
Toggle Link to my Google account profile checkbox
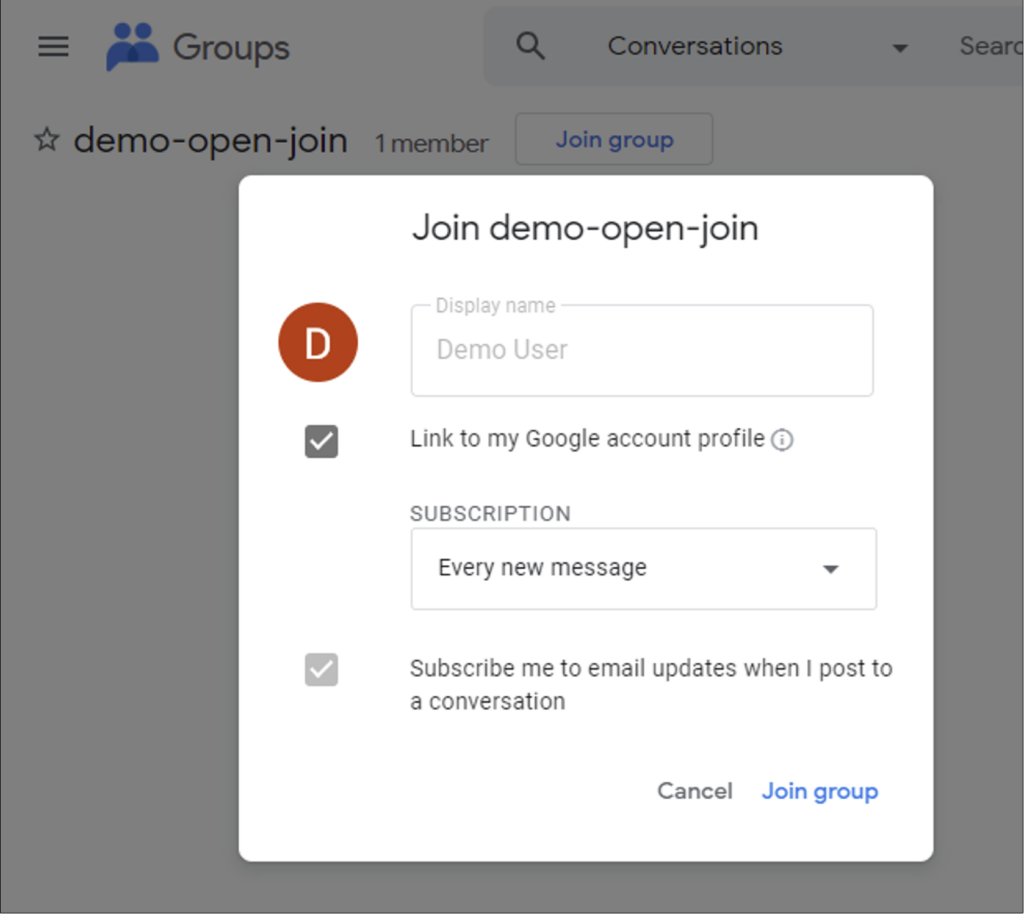(x=321, y=441)
